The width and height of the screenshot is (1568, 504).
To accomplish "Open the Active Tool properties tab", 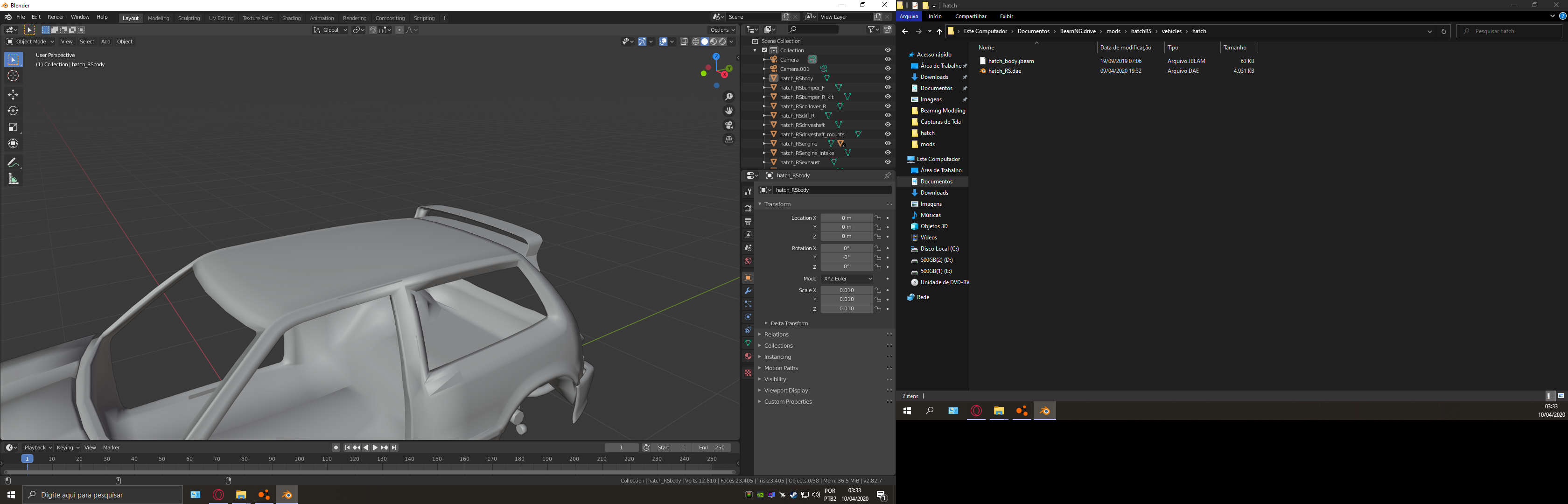I will coord(748,192).
